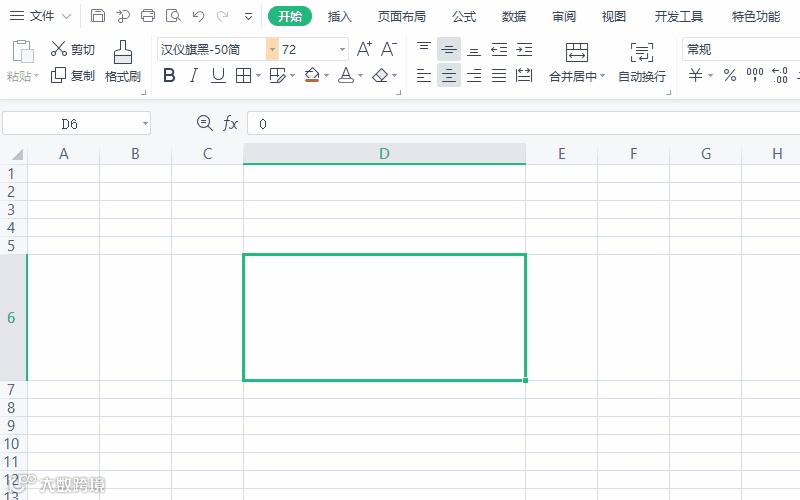Switch to 公式 ribbon tab
800x500 pixels.
coord(464,16)
